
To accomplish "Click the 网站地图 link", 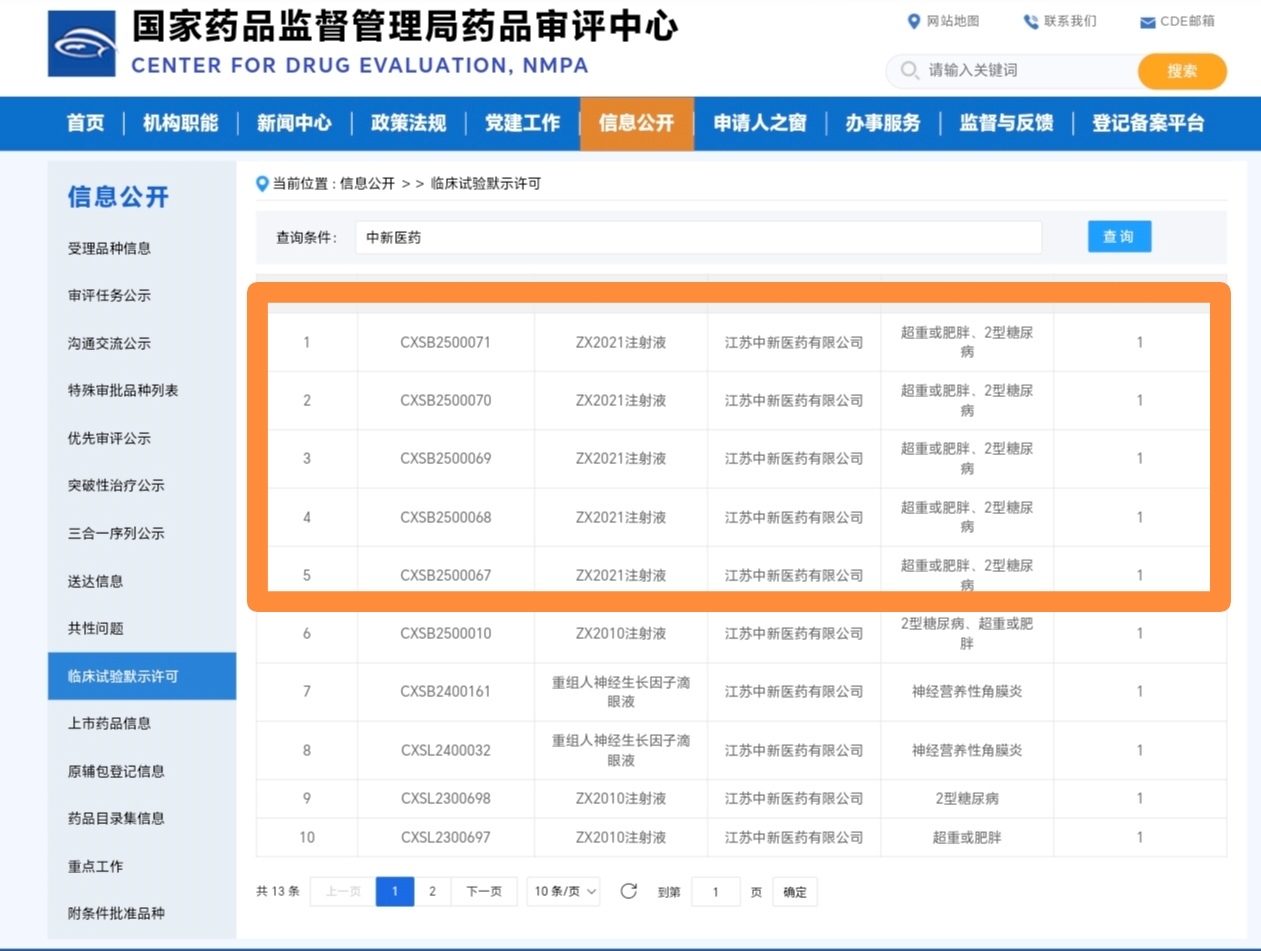I will (x=953, y=21).
